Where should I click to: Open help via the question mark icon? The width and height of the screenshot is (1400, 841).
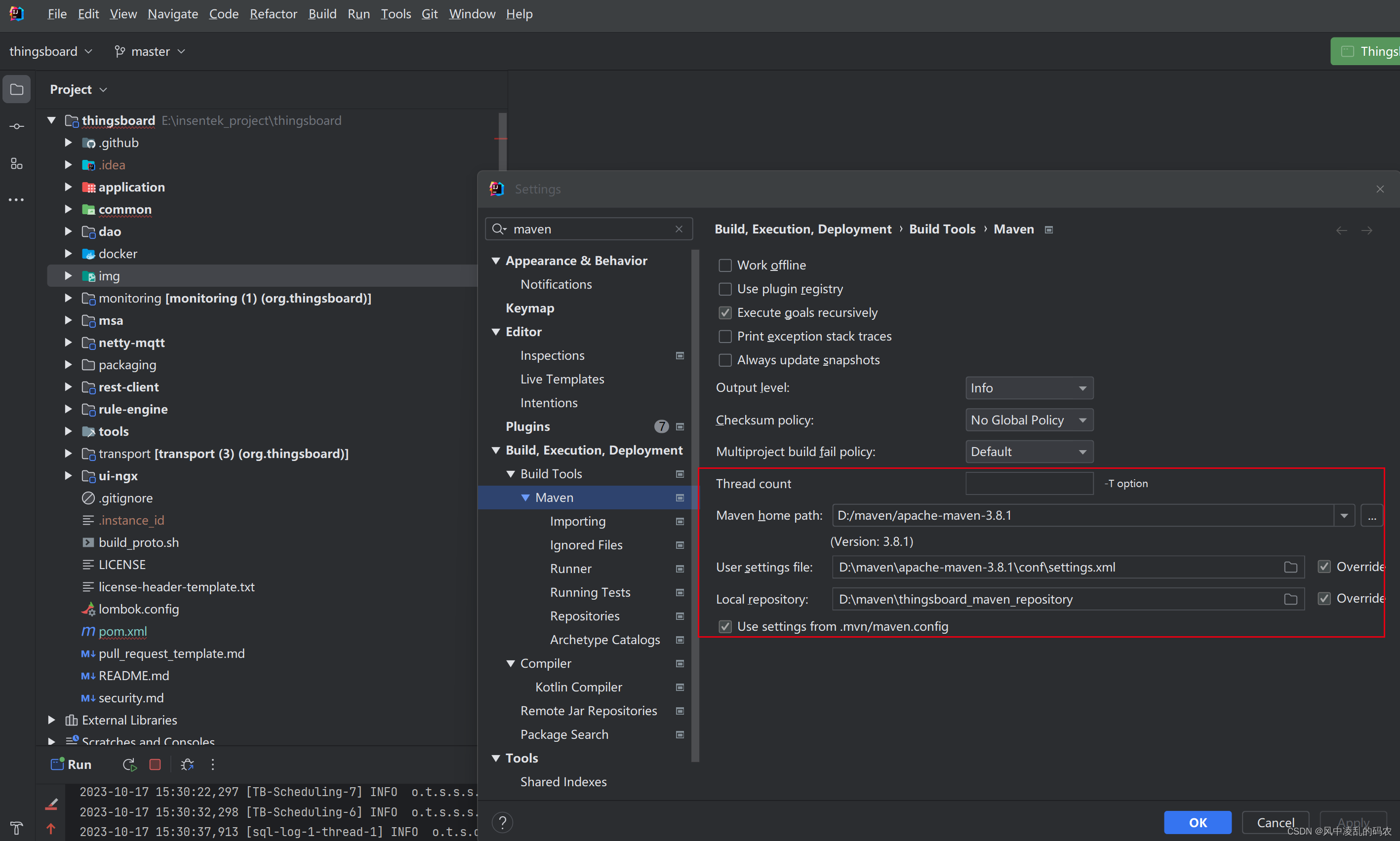[x=502, y=822]
